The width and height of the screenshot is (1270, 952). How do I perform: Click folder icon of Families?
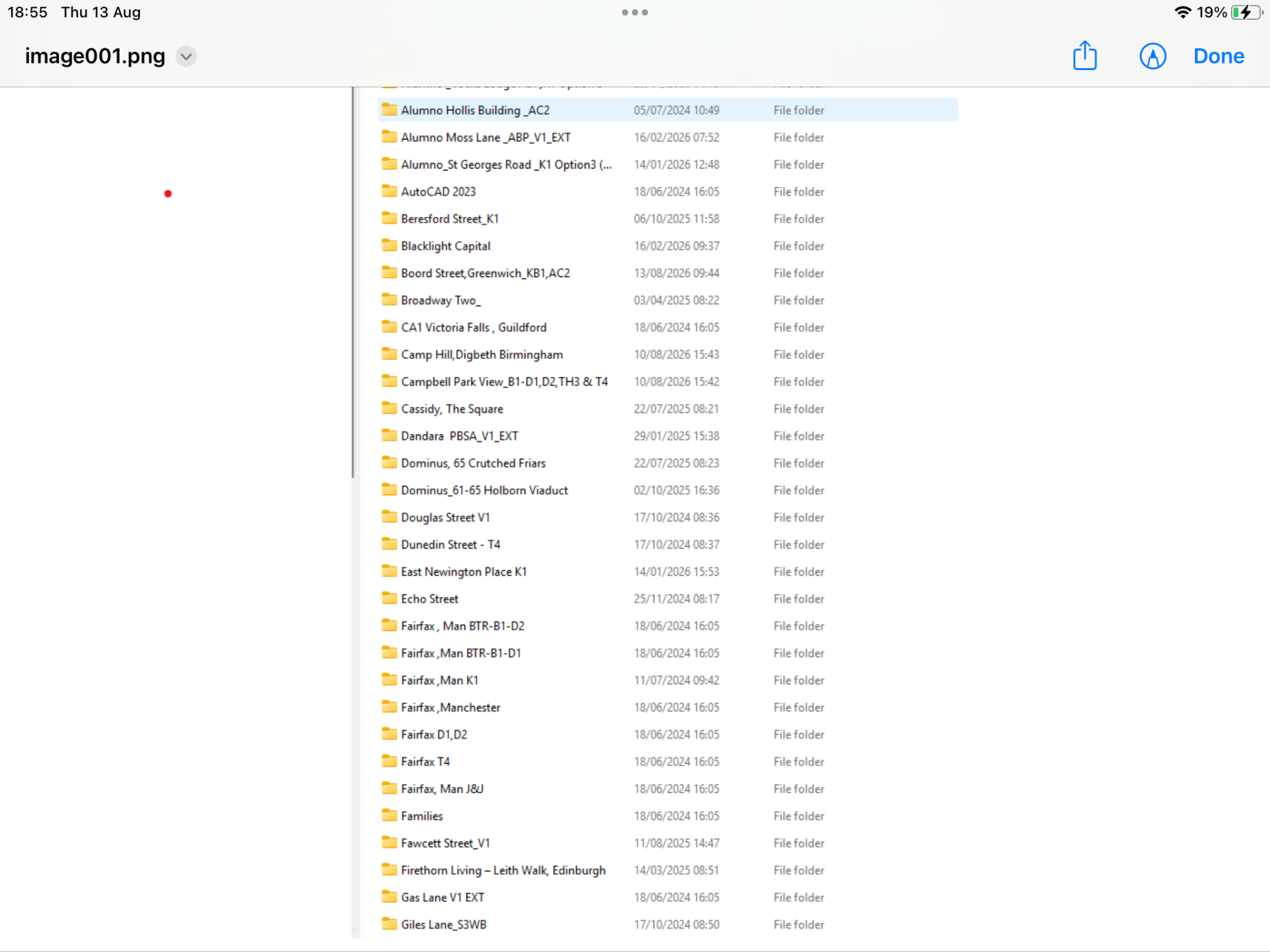(x=390, y=815)
